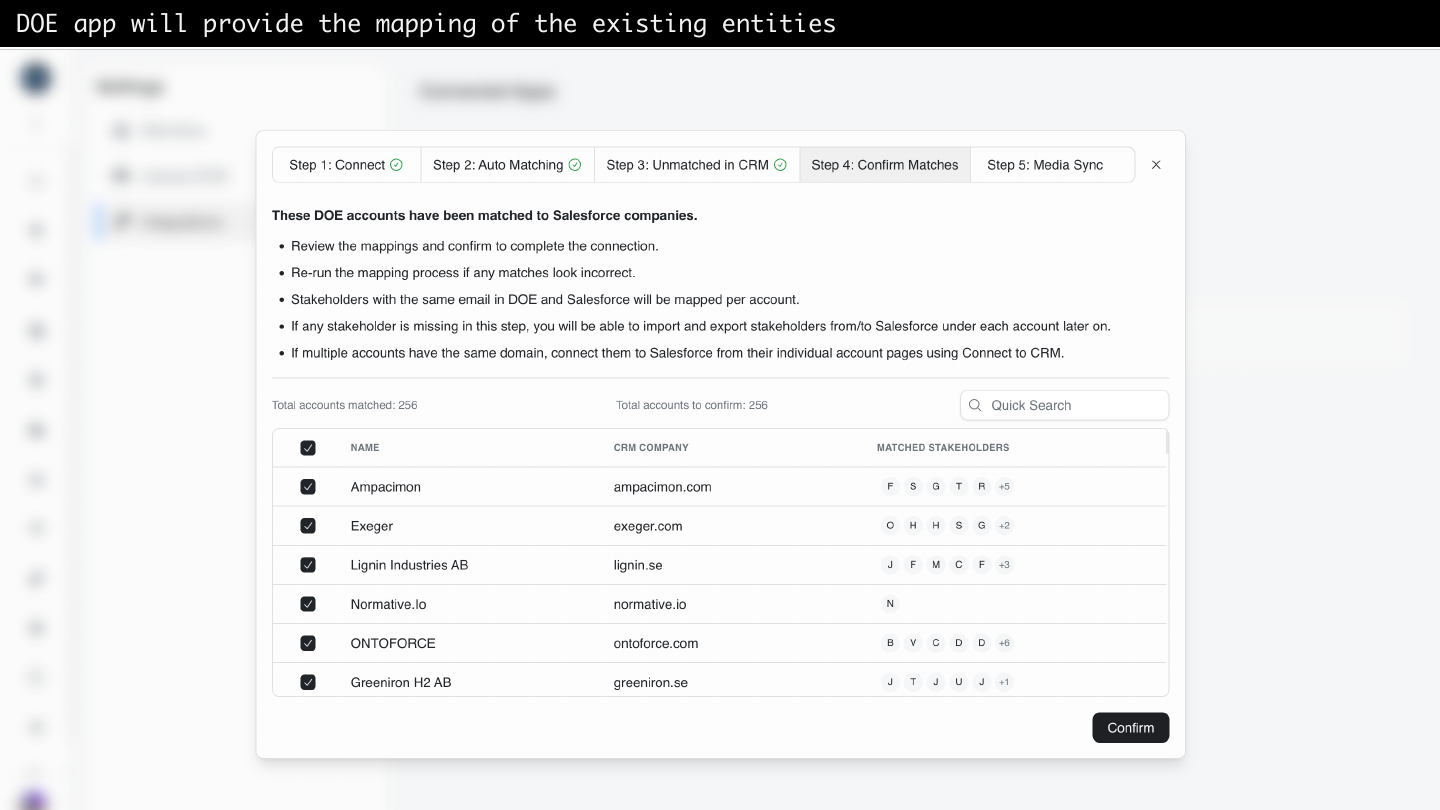Screen dimensions: 1440x810
Task: Show +3 more stakeholders for Lignin Industries
Action: pos(1004,565)
